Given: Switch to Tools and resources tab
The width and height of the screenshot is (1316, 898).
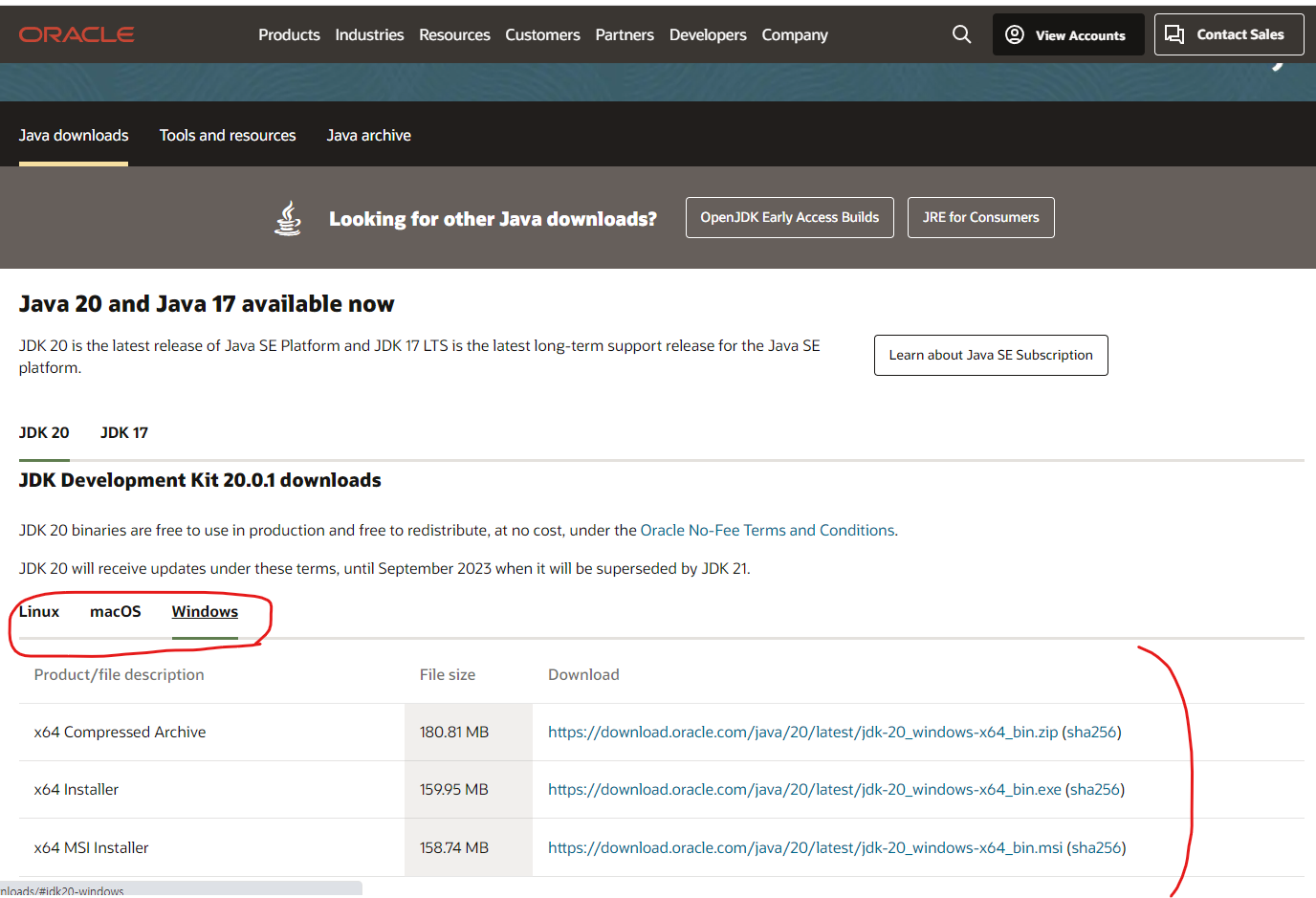Looking at the screenshot, I should coord(228,136).
